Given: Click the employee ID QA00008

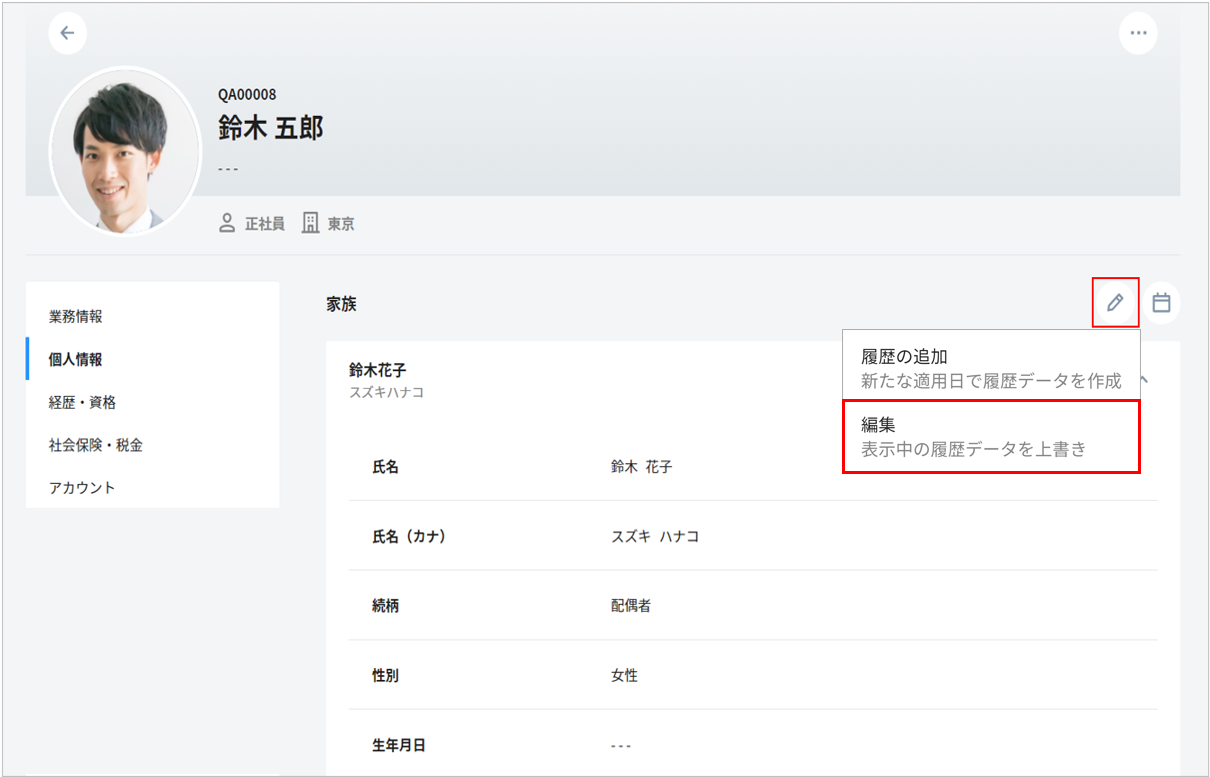Looking at the screenshot, I should click(247, 95).
